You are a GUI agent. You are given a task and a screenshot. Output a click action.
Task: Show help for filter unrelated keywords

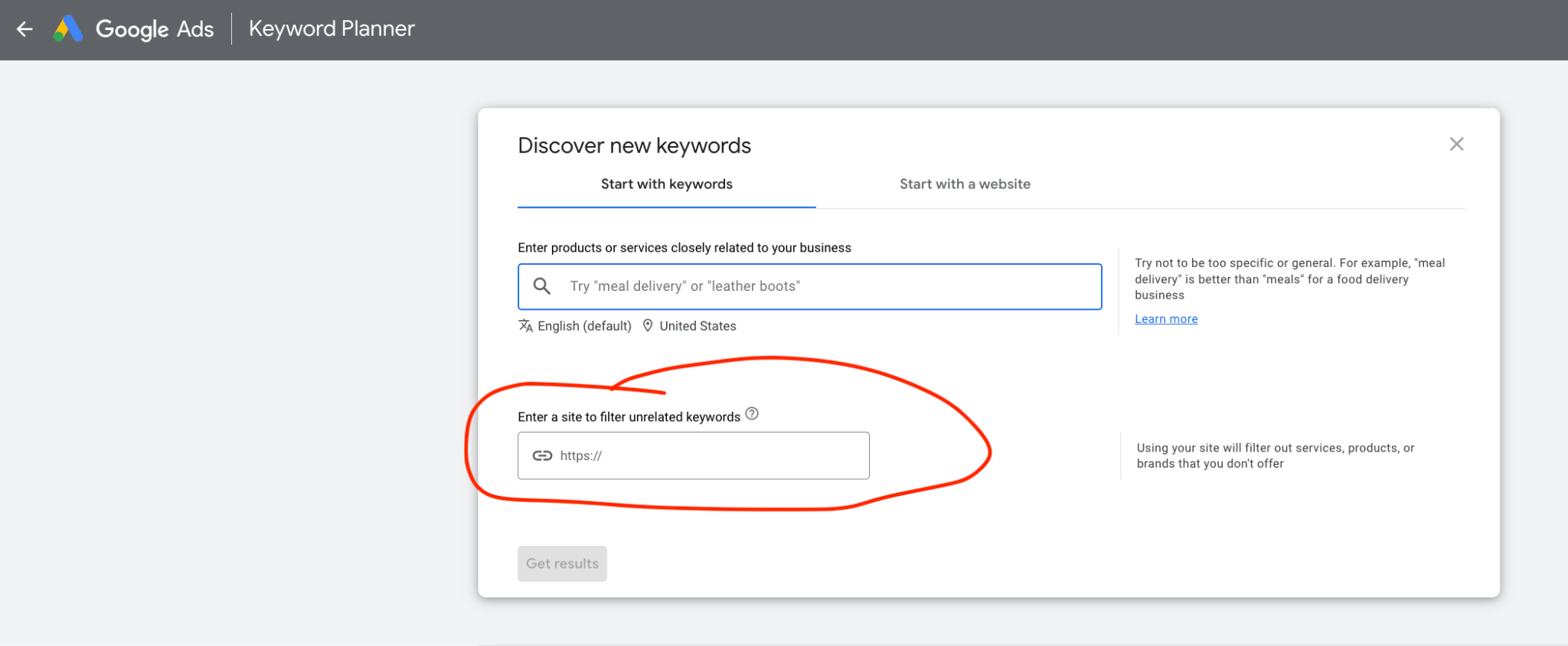(x=752, y=414)
